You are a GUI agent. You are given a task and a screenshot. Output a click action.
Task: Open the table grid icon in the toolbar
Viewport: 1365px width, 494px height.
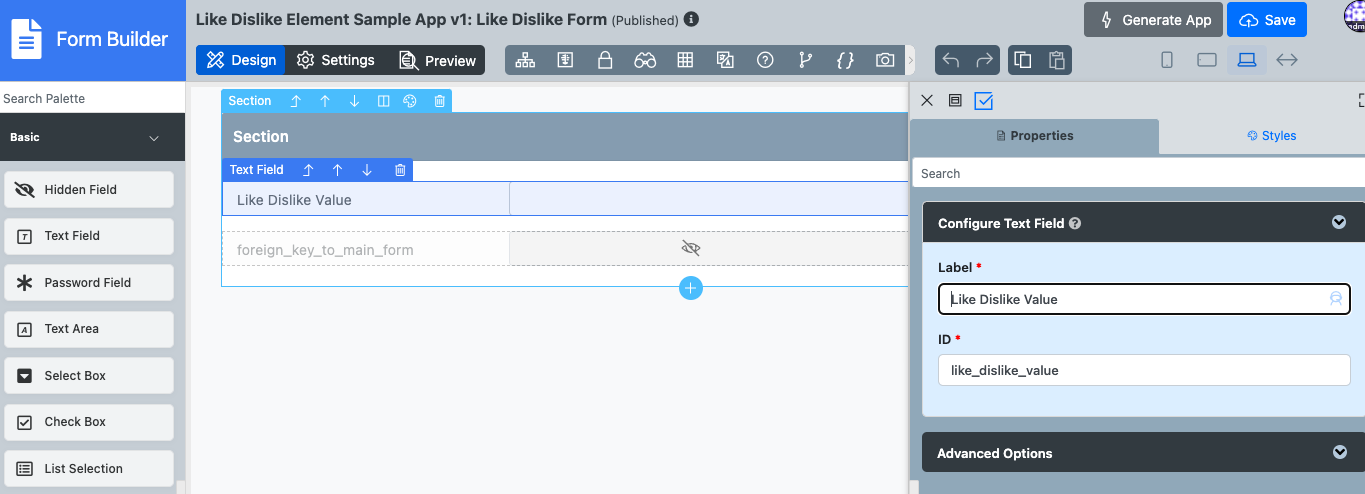point(685,60)
